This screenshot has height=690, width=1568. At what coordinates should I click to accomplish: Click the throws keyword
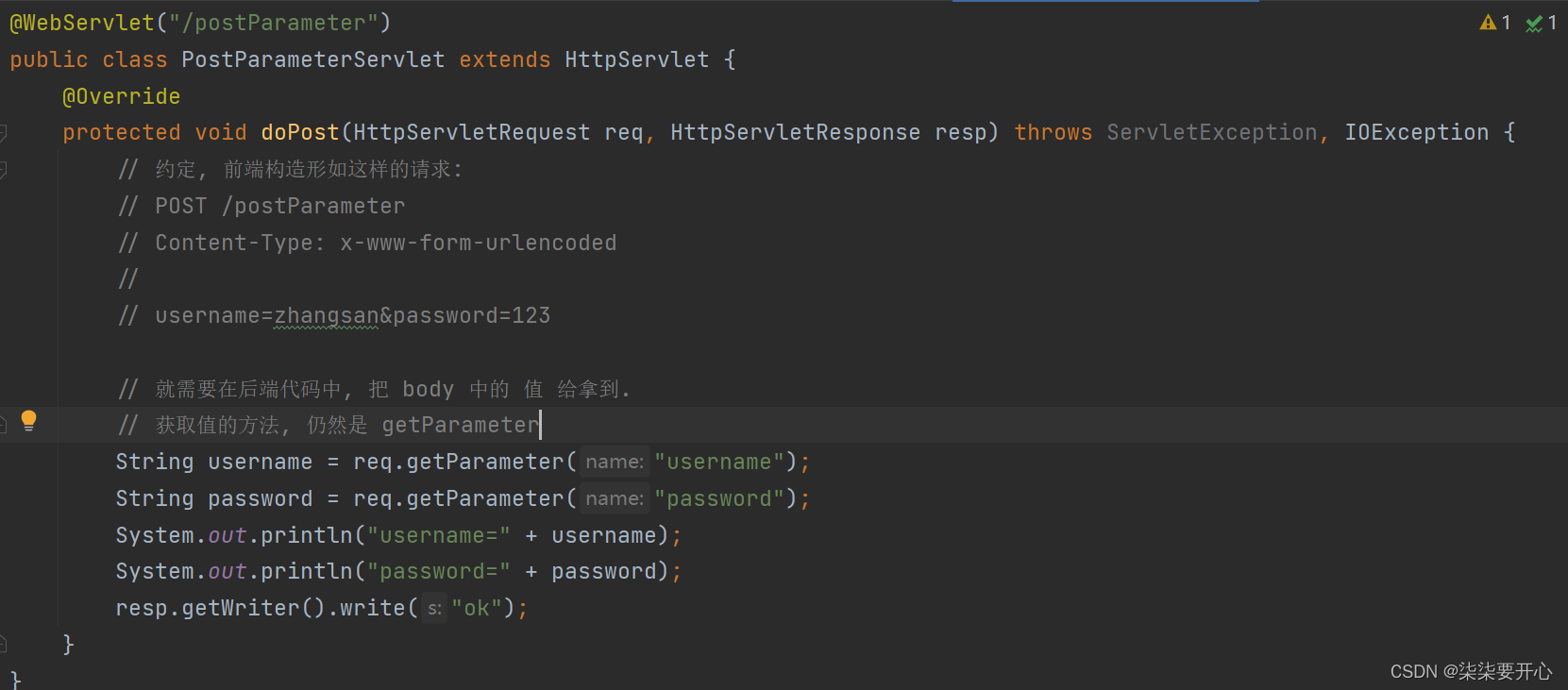(x=1053, y=132)
